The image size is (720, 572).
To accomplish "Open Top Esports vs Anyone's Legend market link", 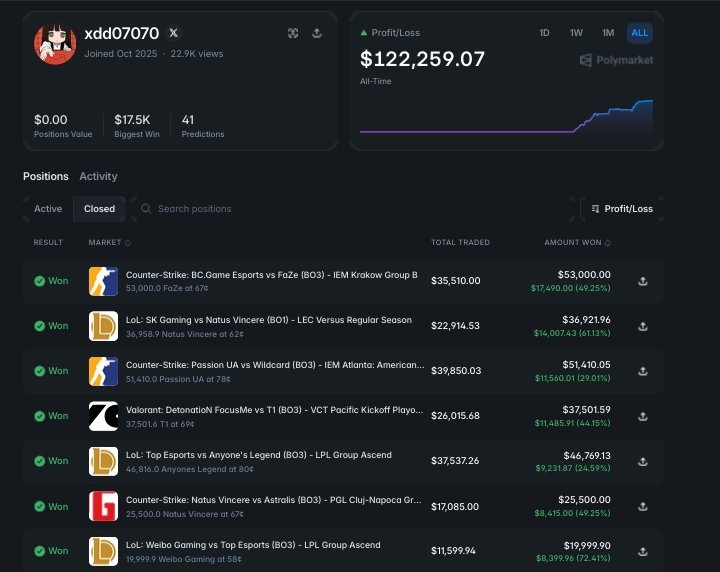I will point(259,455).
